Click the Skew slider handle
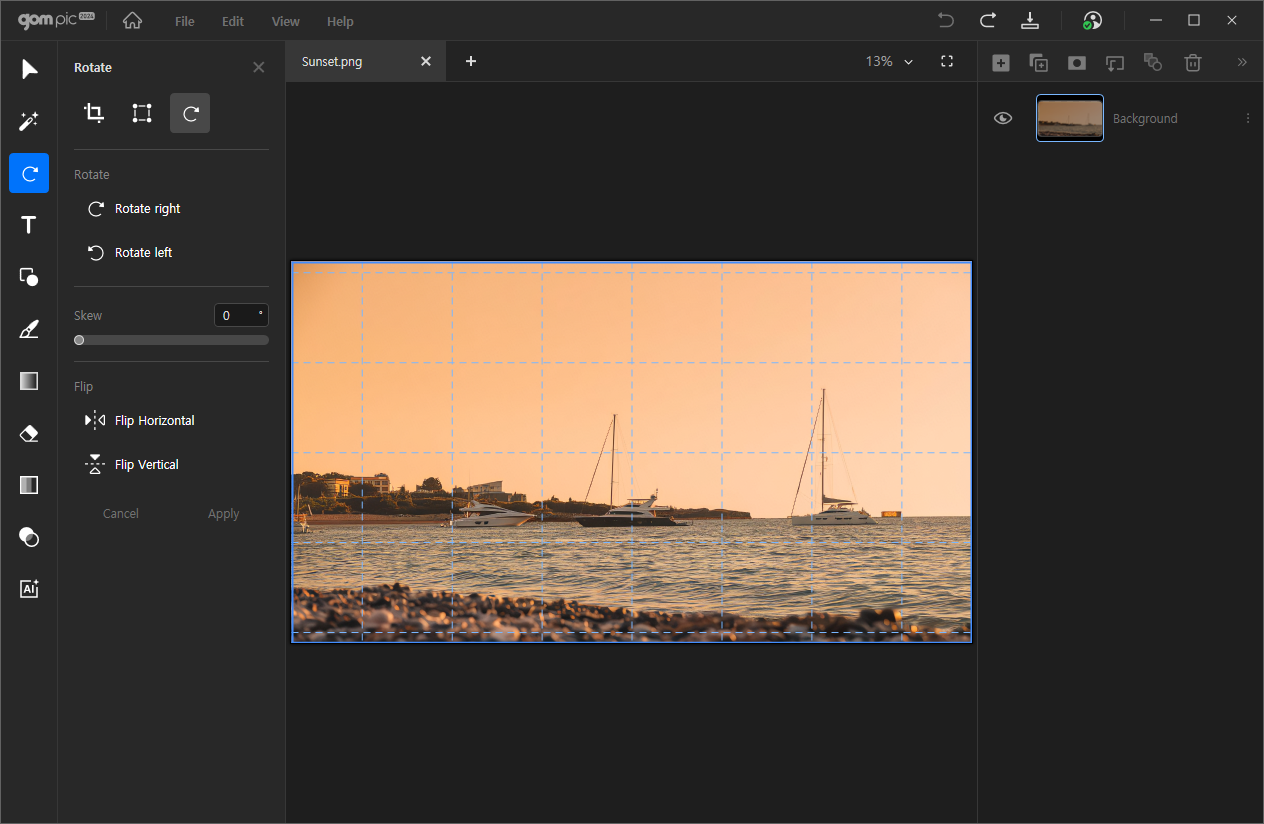The width and height of the screenshot is (1264, 824). pyautogui.click(x=79, y=340)
